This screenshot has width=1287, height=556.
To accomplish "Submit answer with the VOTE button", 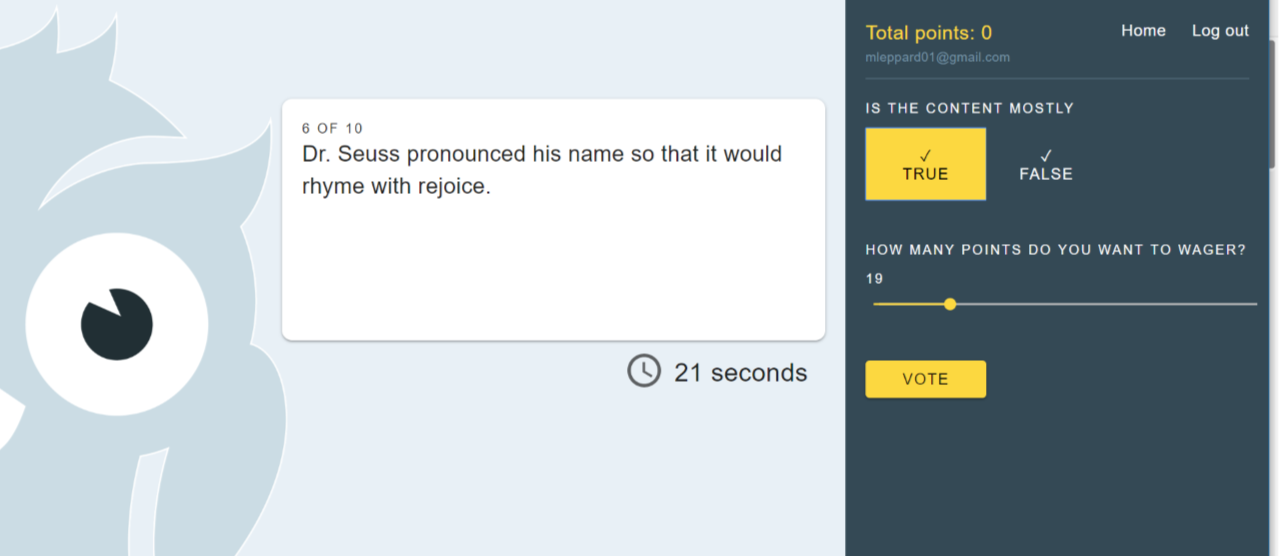I will [x=925, y=379].
